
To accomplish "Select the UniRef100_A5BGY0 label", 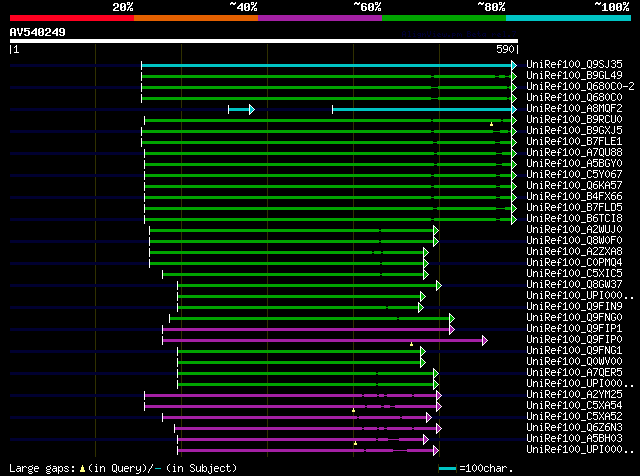I will 574,163.
